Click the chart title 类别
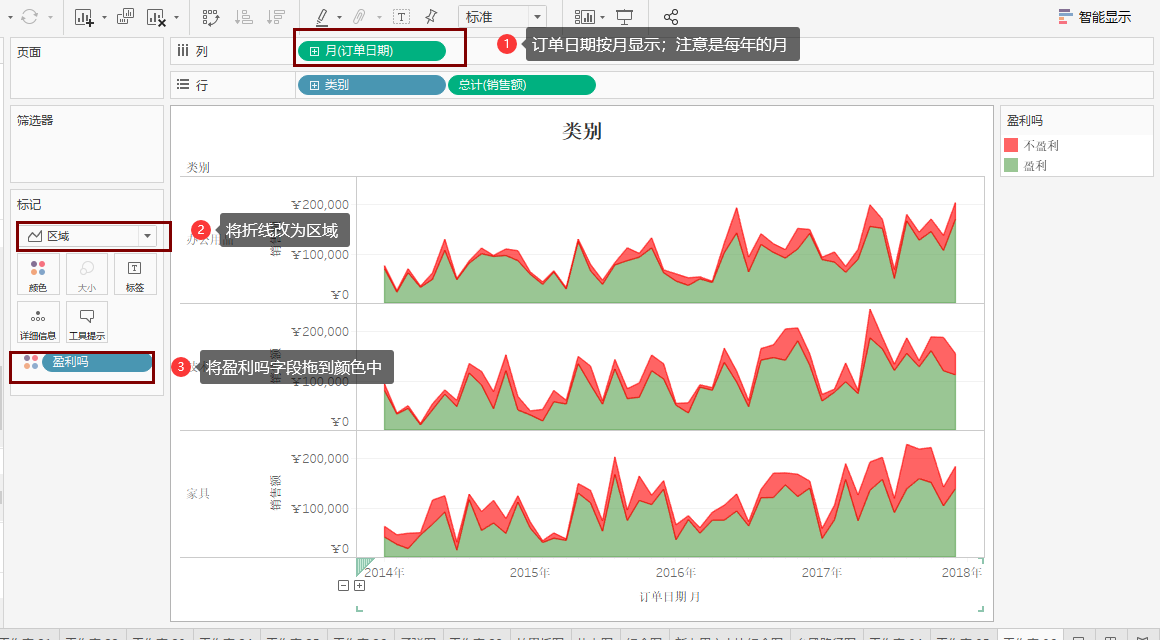1160x640 pixels. coord(581,131)
